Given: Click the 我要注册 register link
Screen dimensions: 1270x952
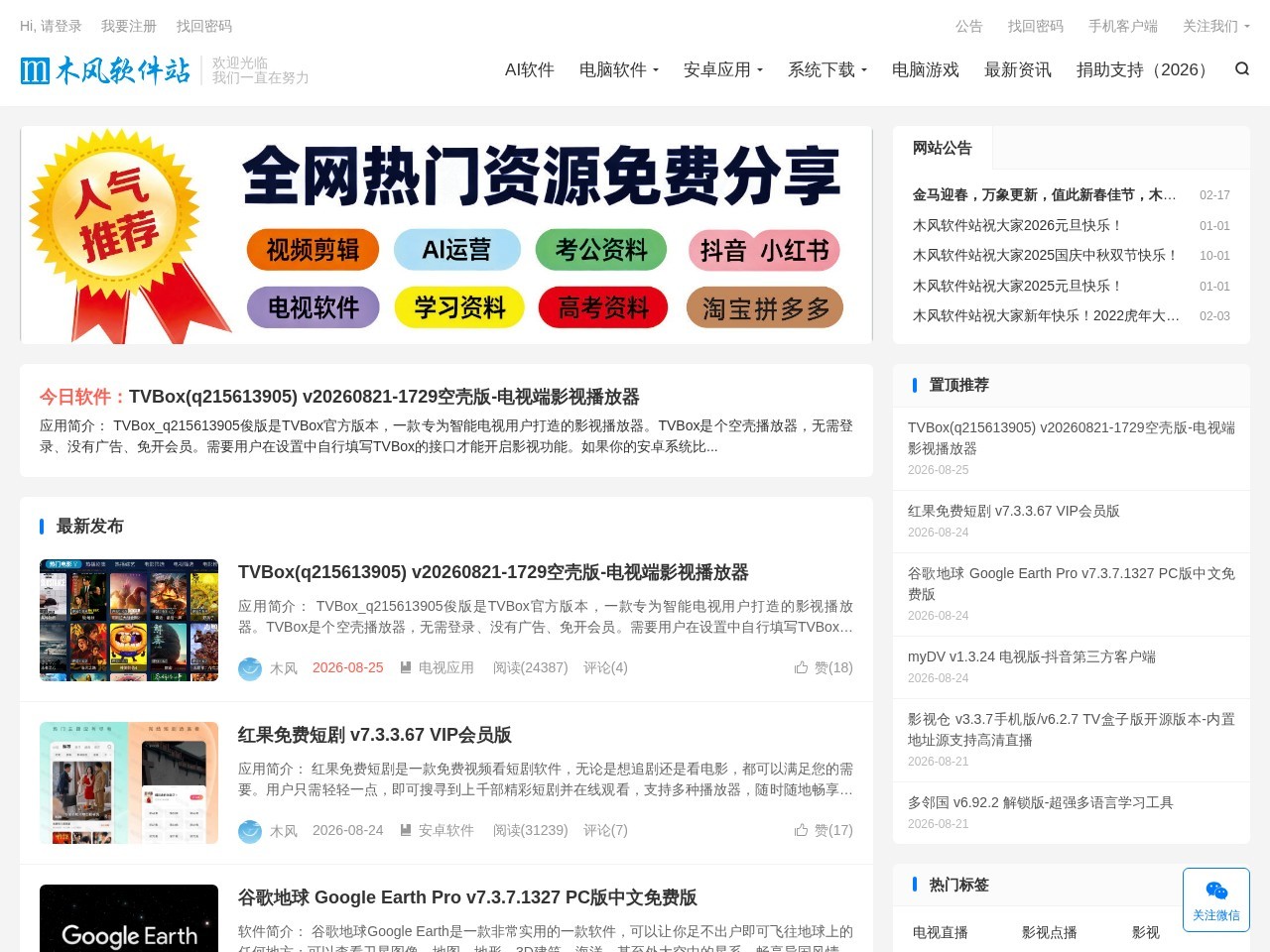Looking at the screenshot, I should (129, 26).
